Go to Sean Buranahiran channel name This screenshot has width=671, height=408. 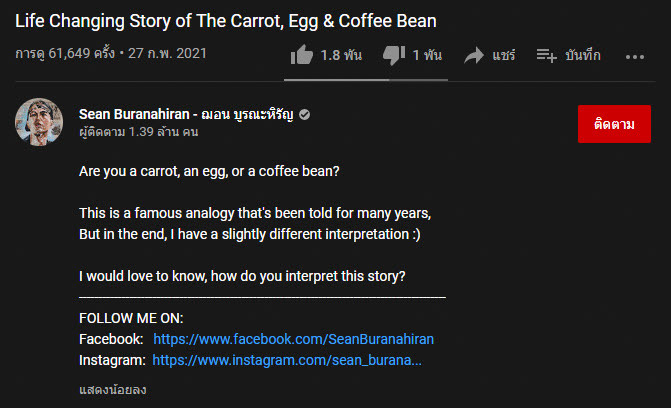click(x=187, y=115)
